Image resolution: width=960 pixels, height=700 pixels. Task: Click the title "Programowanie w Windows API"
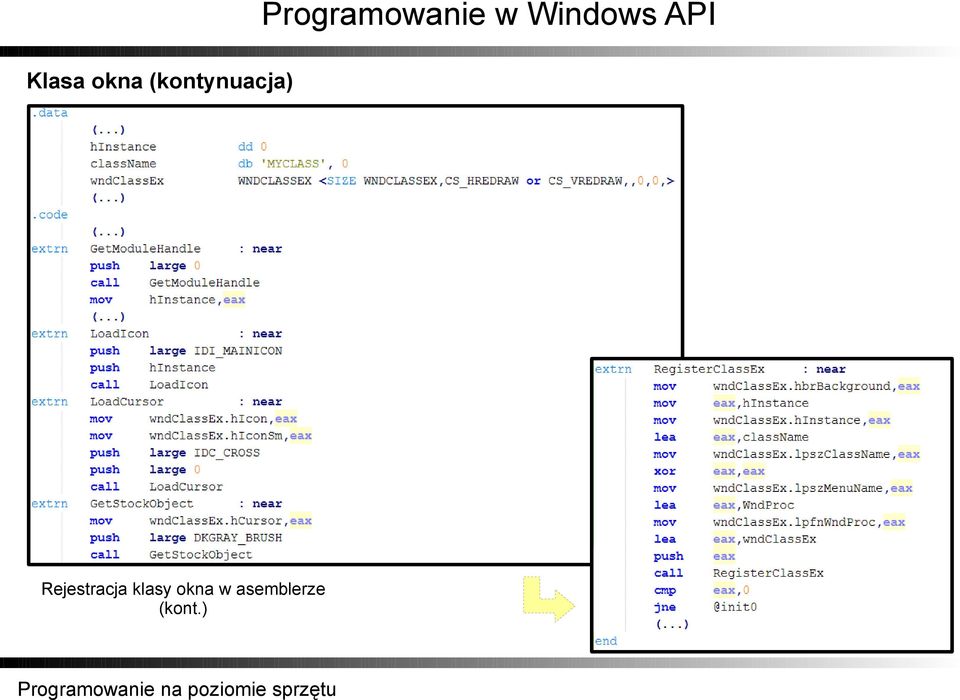click(x=489, y=13)
